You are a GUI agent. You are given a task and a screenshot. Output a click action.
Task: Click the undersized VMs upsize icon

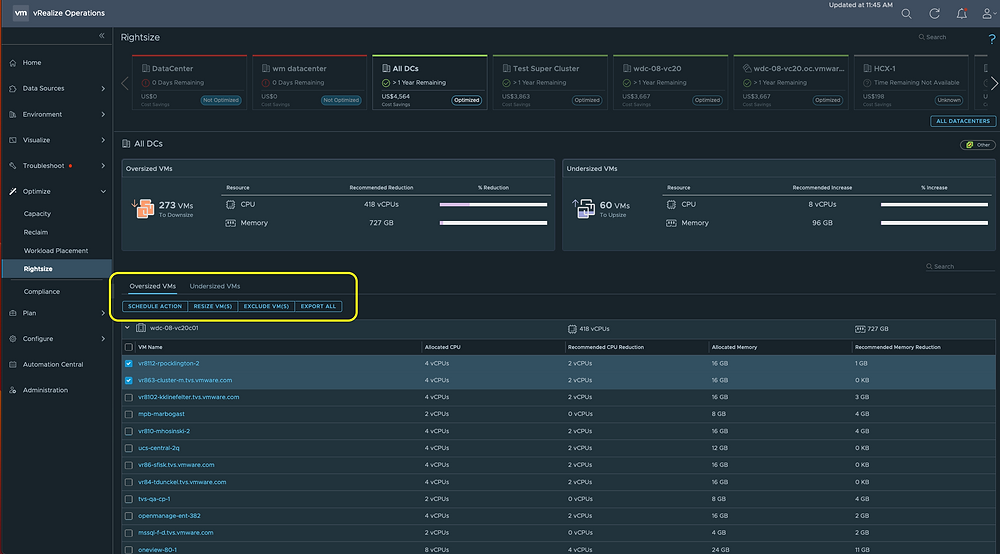pyautogui.click(x=583, y=208)
